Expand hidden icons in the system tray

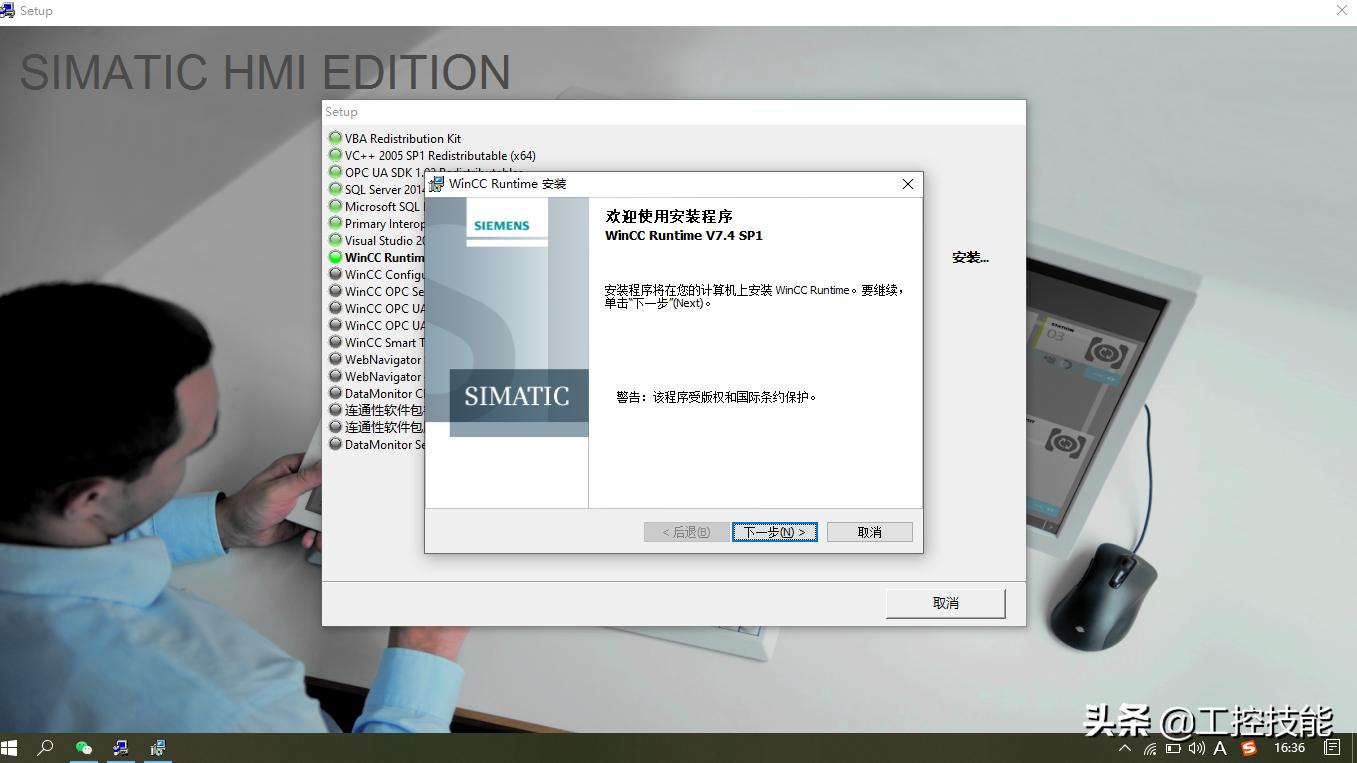coord(1124,747)
